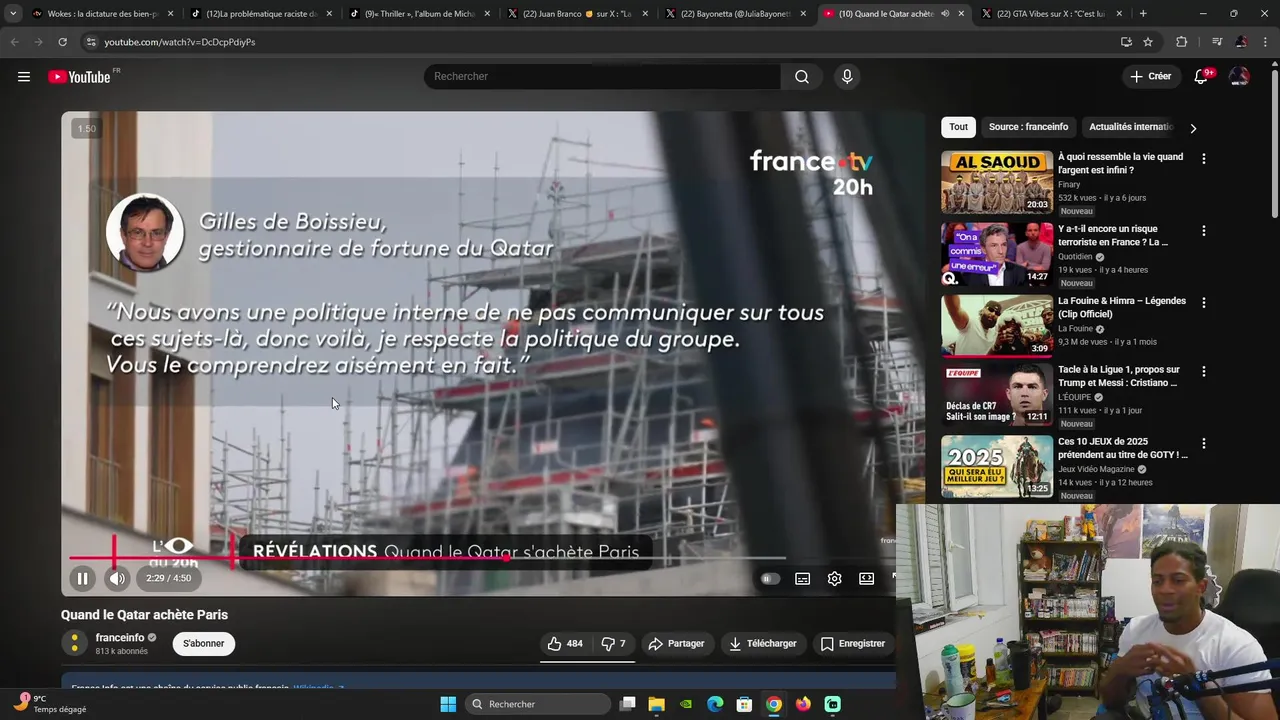Select the Actualités internationales chip
Image resolution: width=1280 pixels, height=720 pixels.
pos(1130,127)
